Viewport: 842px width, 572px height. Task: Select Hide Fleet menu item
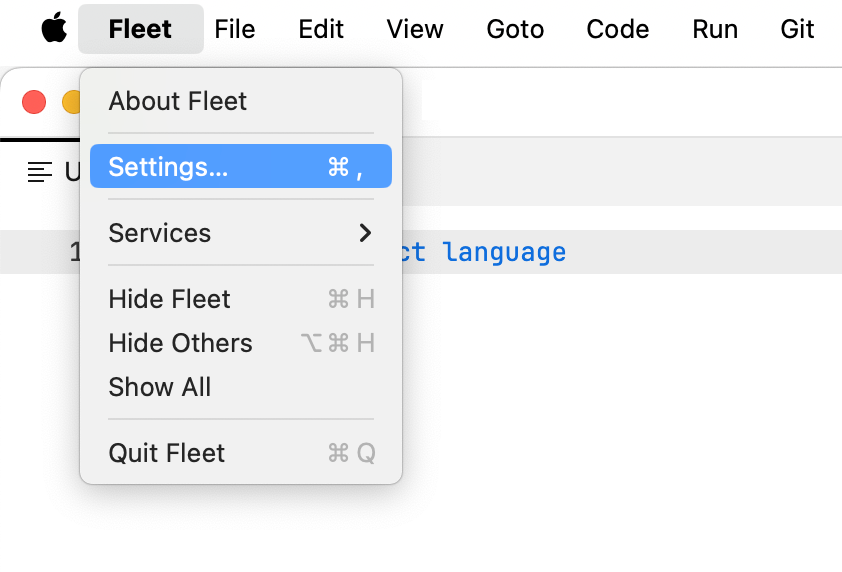[x=170, y=299]
